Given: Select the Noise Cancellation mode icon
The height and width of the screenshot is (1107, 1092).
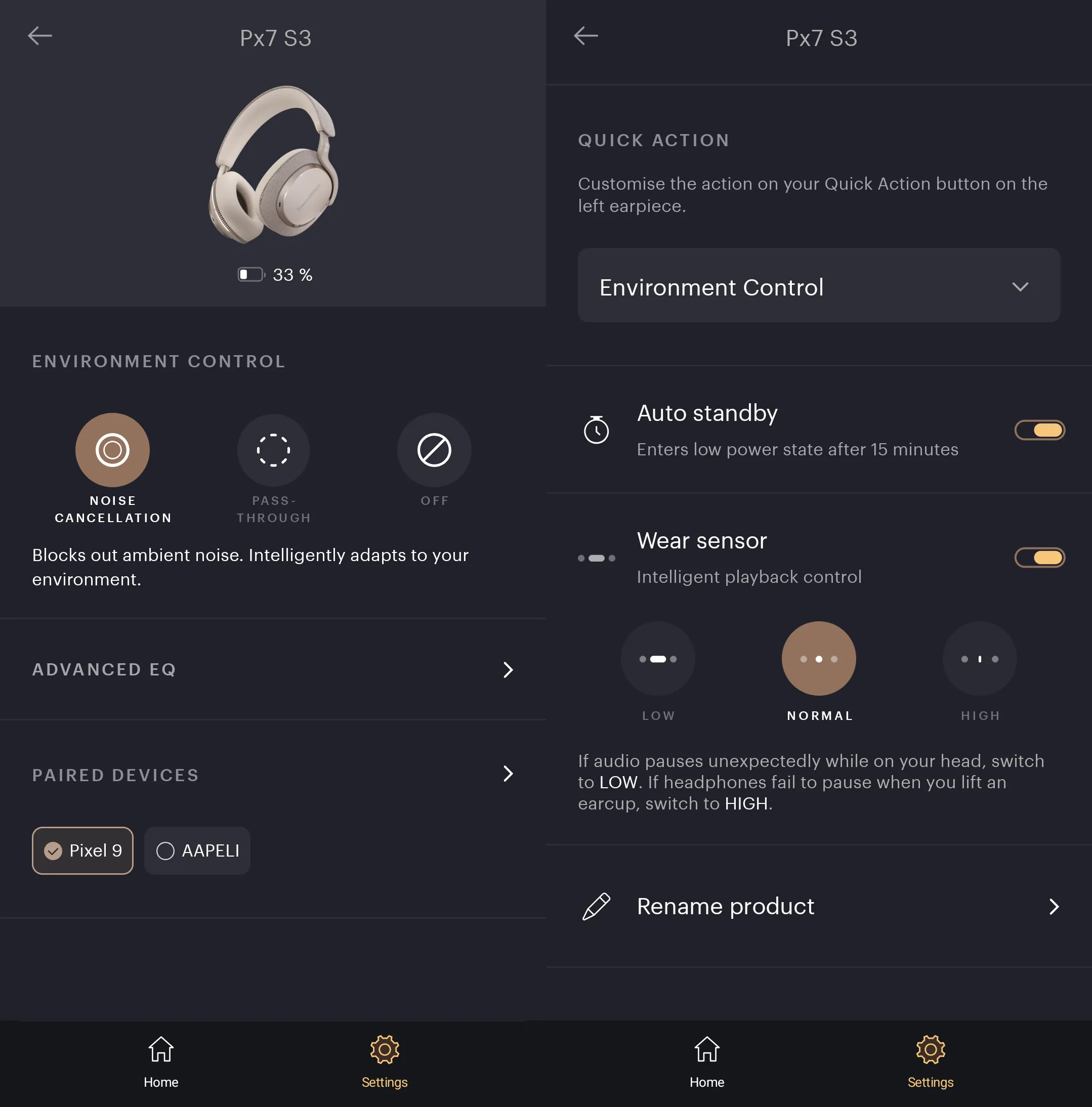Looking at the screenshot, I should (112, 450).
